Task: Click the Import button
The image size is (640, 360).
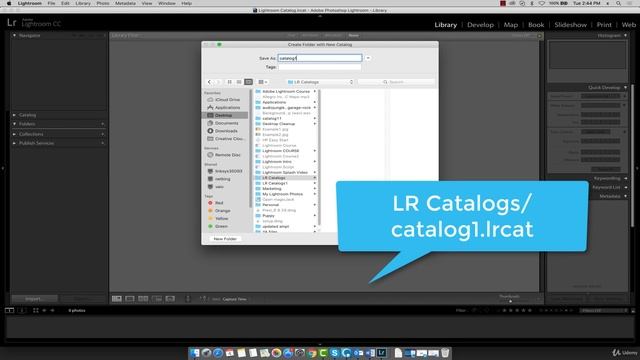Action: (x=34, y=299)
